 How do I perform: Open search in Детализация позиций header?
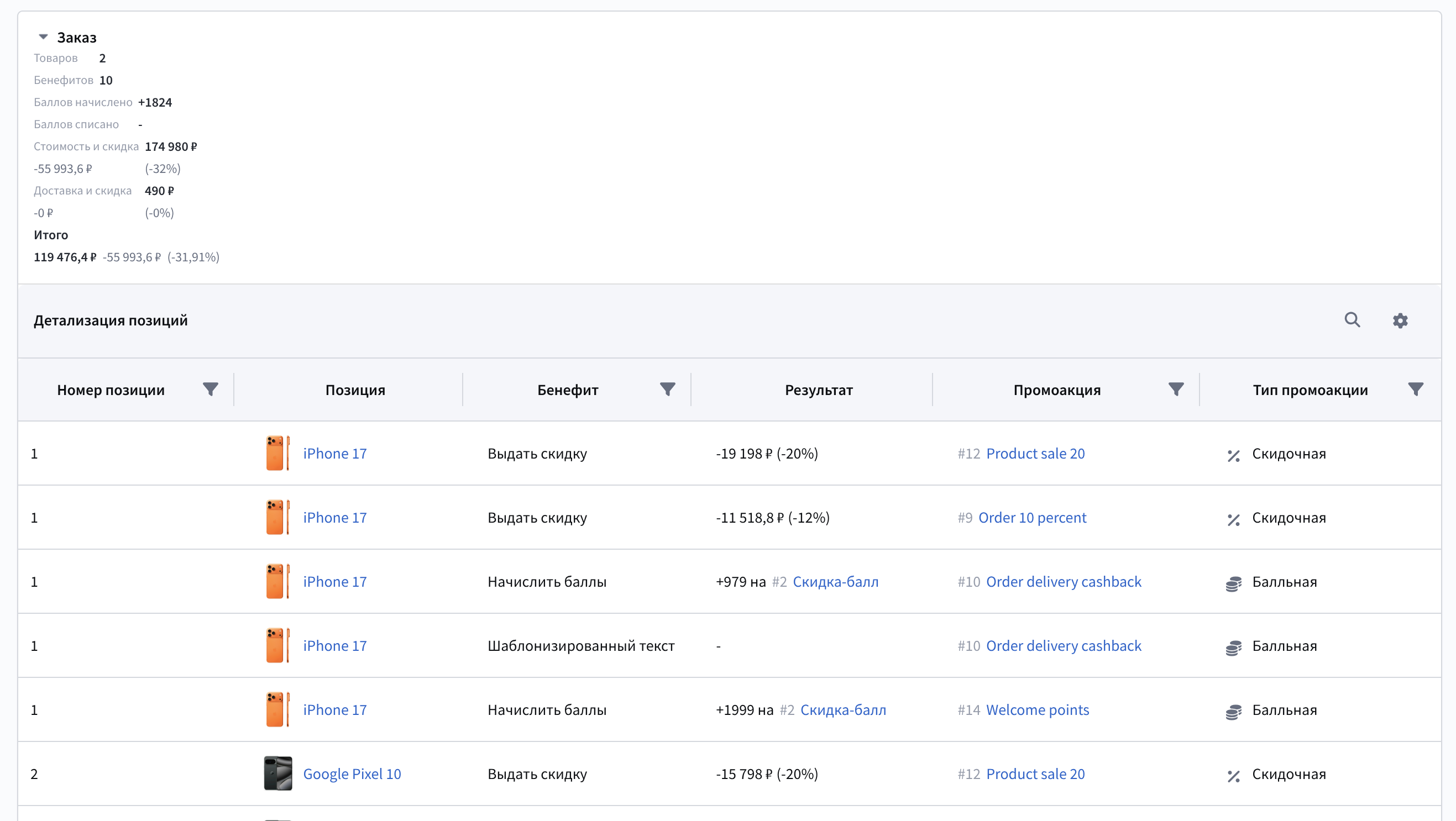coord(1352,320)
